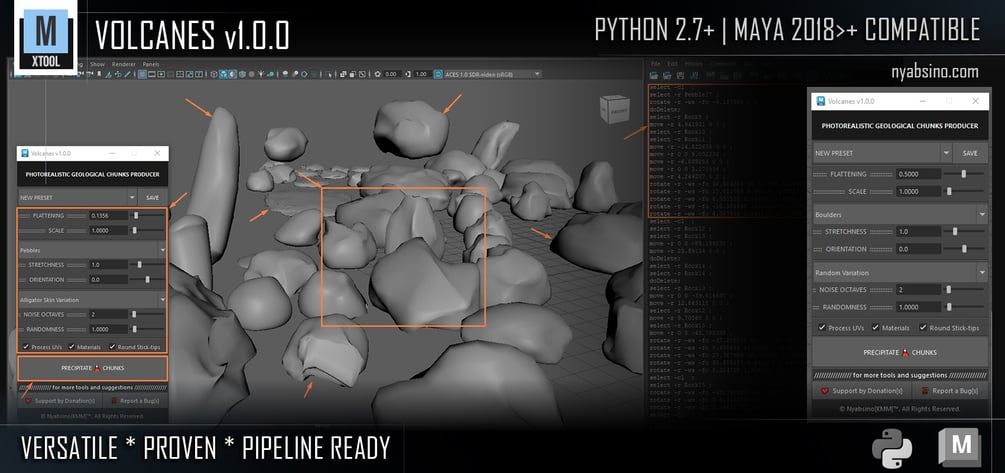Open the viewport Panels menu
1005x473 pixels.
151,64
